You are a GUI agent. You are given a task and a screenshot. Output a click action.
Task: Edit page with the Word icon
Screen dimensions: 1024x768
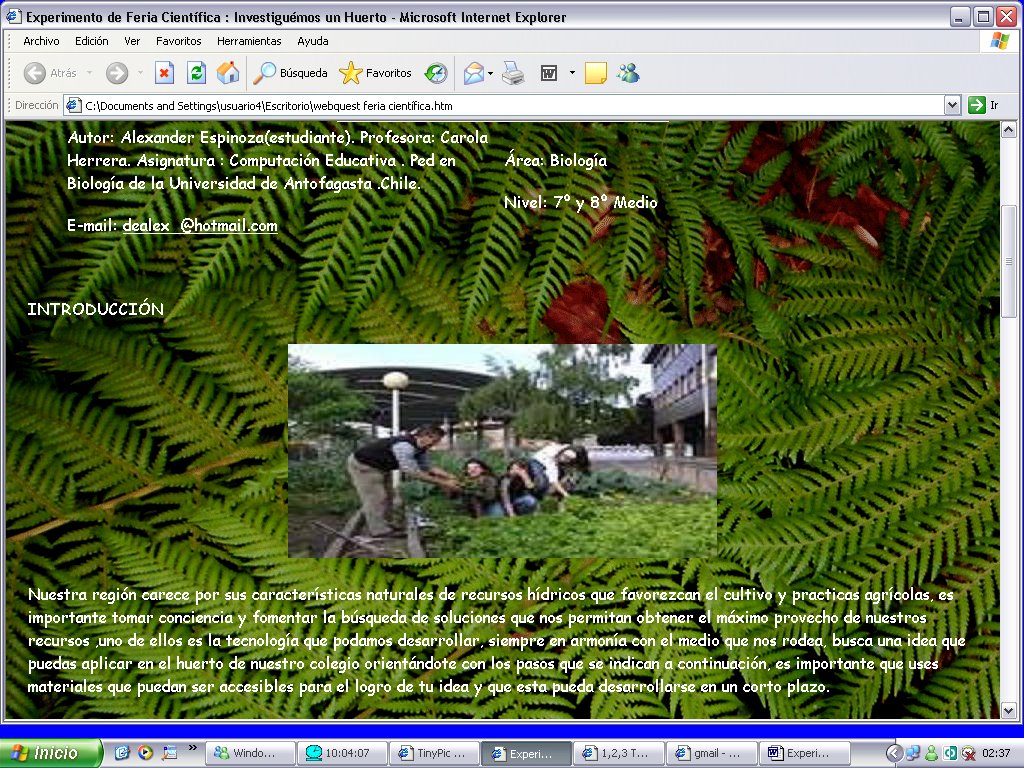click(x=549, y=73)
